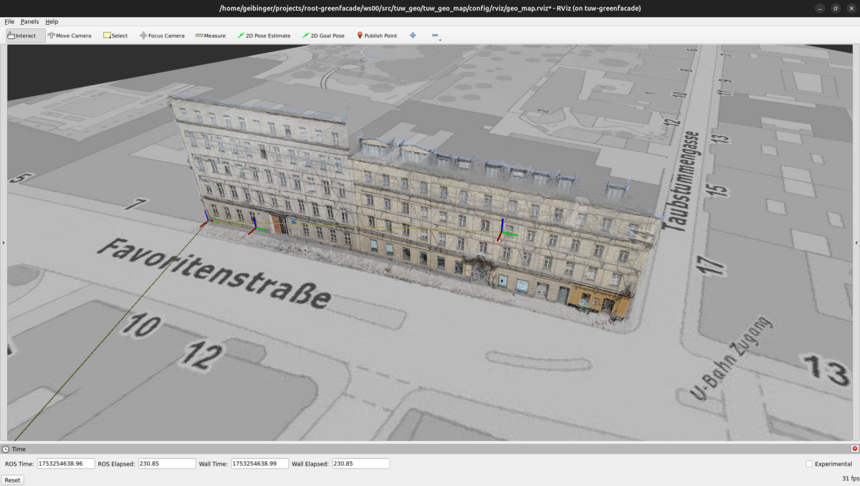Click the minus remove-tool icon
This screenshot has height=486, width=860.
point(435,36)
